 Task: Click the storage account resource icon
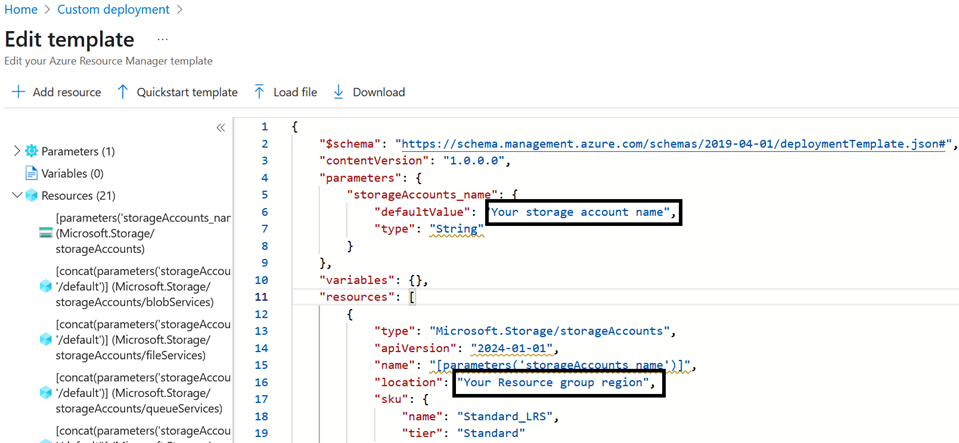click(45, 233)
